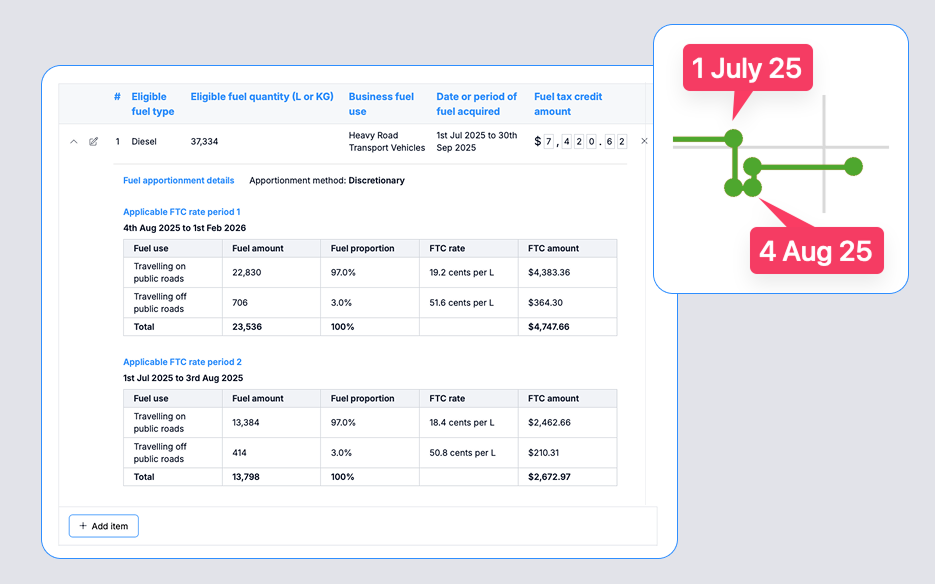Click the Add item button

tap(104, 526)
